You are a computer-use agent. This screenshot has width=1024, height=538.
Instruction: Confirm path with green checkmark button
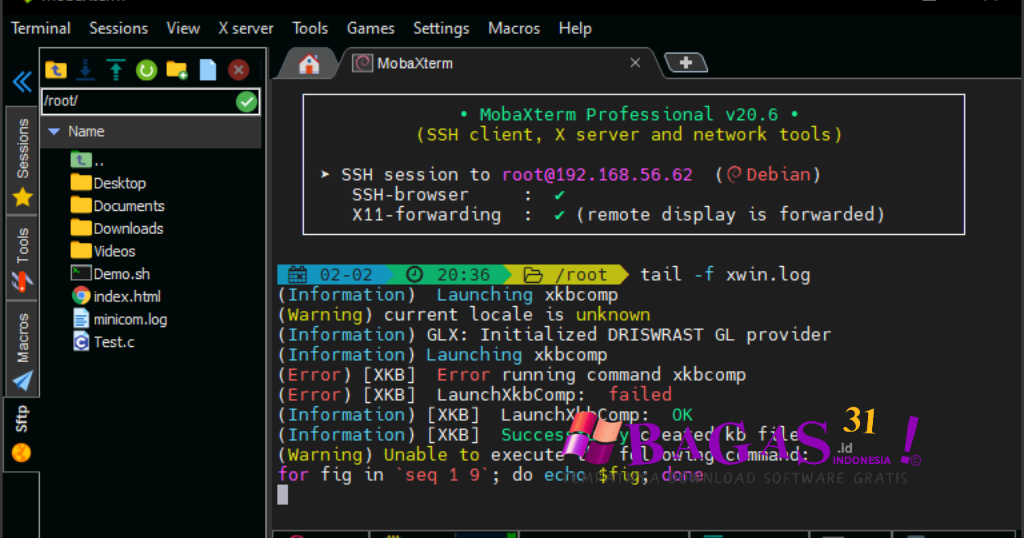pos(246,101)
